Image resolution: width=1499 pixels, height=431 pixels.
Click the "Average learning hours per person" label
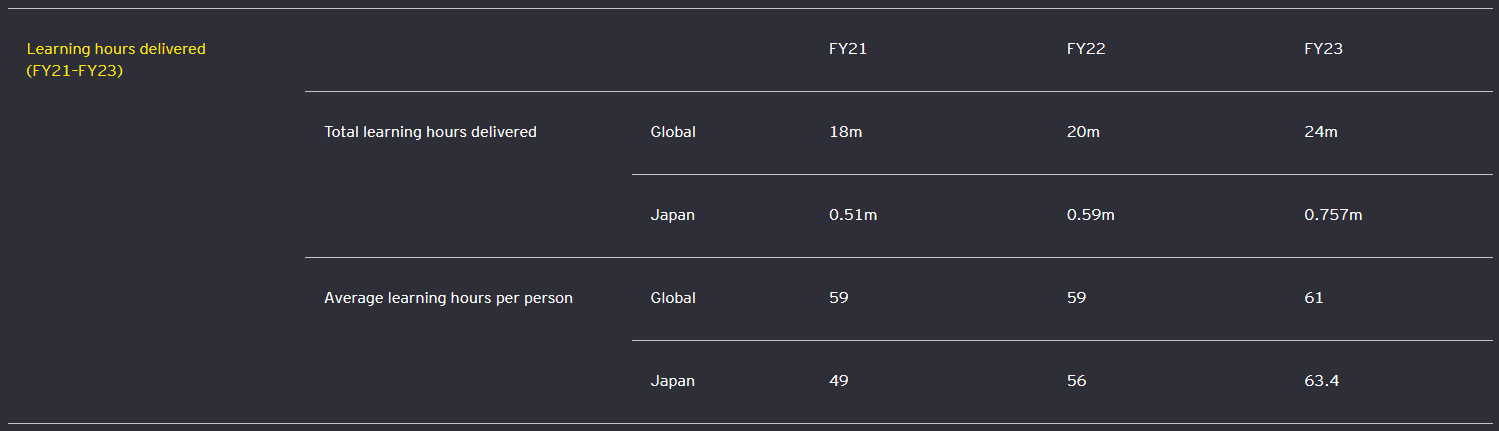(448, 298)
